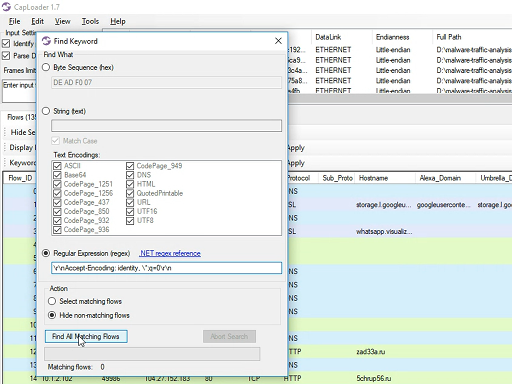Click the search progress bar
The width and height of the screenshot is (512, 384).
152,354
